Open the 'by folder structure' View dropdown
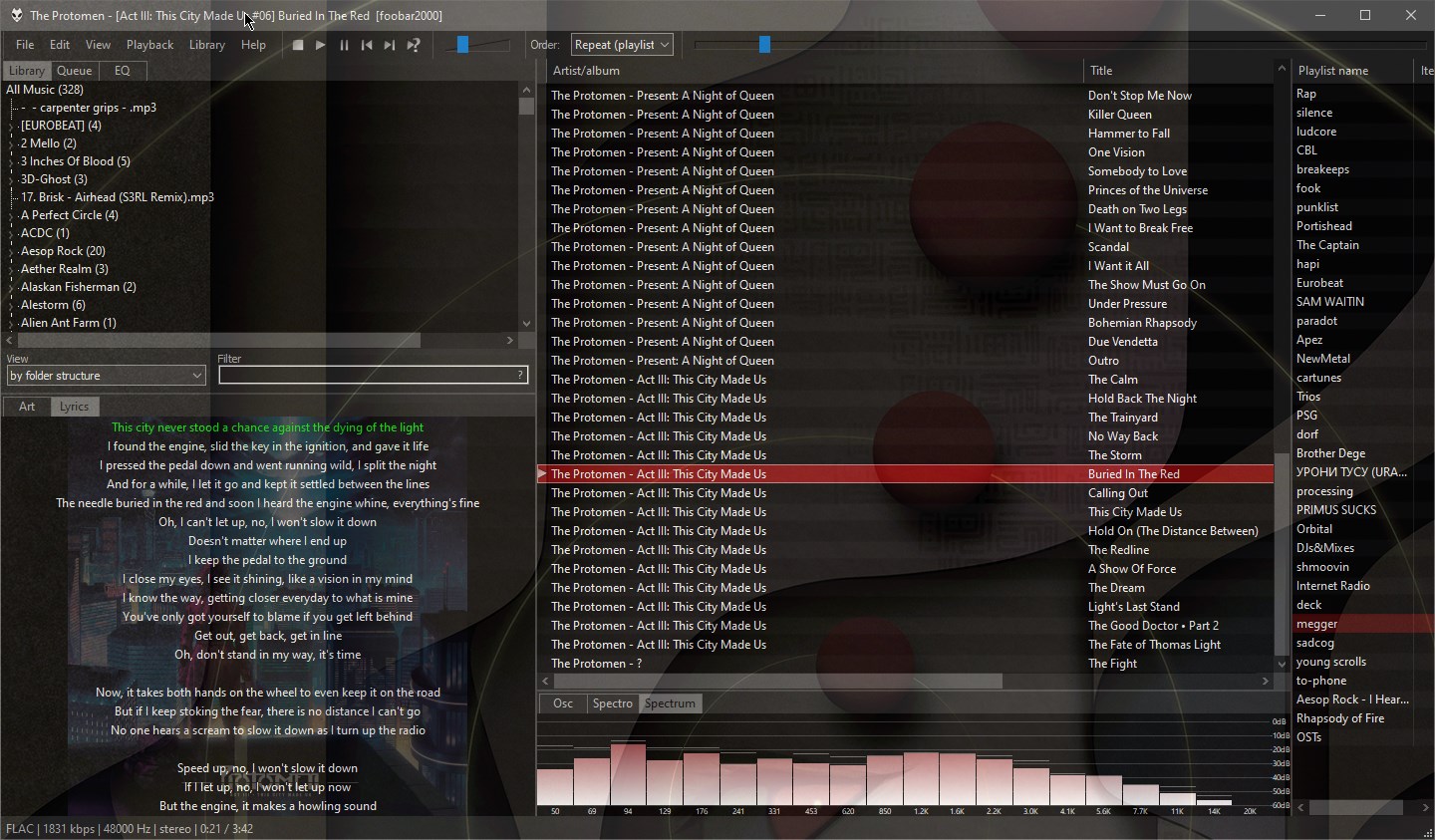This screenshot has height=840, width=1435. point(106,376)
